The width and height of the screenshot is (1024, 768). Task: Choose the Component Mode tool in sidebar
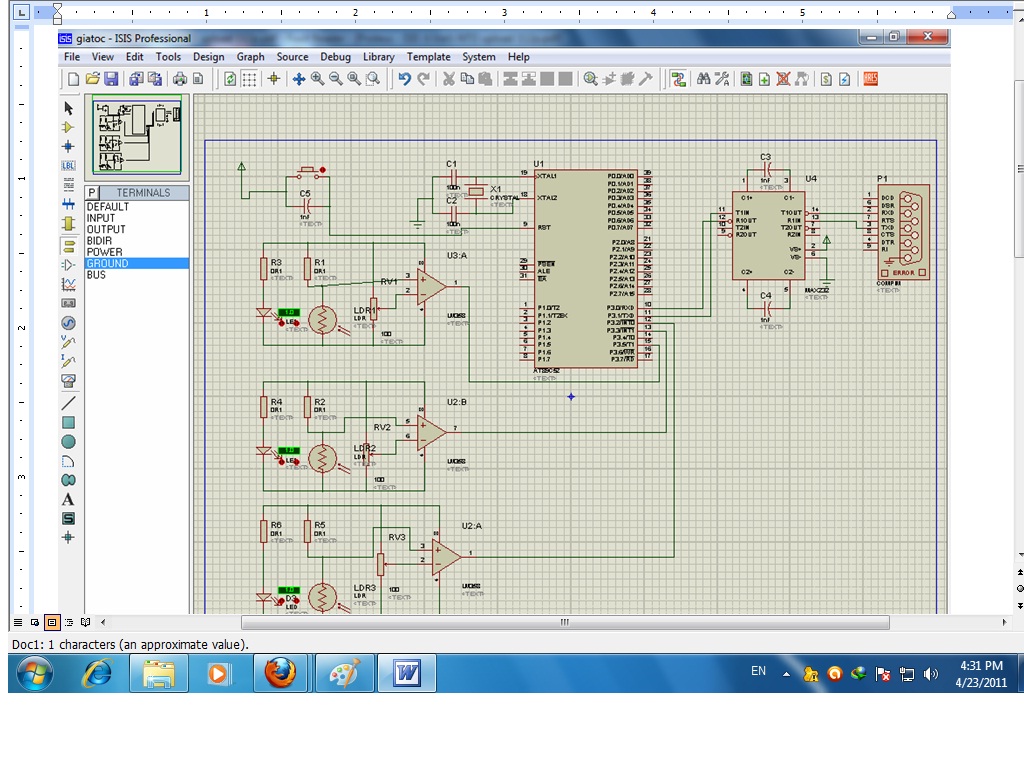[x=68, y=127]
